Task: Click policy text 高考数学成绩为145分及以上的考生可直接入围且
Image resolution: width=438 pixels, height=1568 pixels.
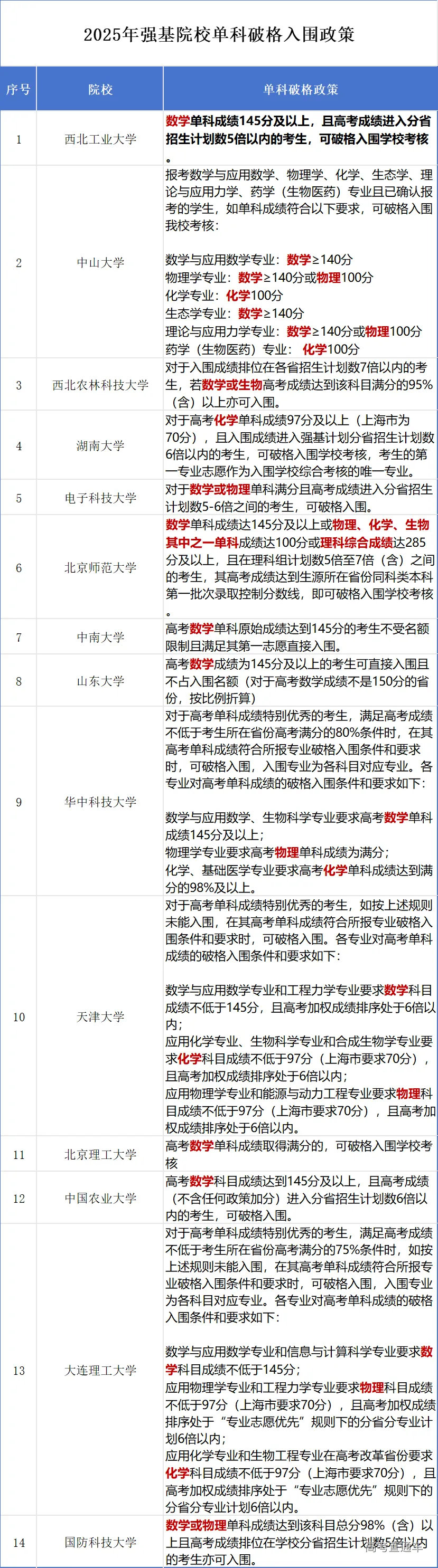Action: pos(297,663)
